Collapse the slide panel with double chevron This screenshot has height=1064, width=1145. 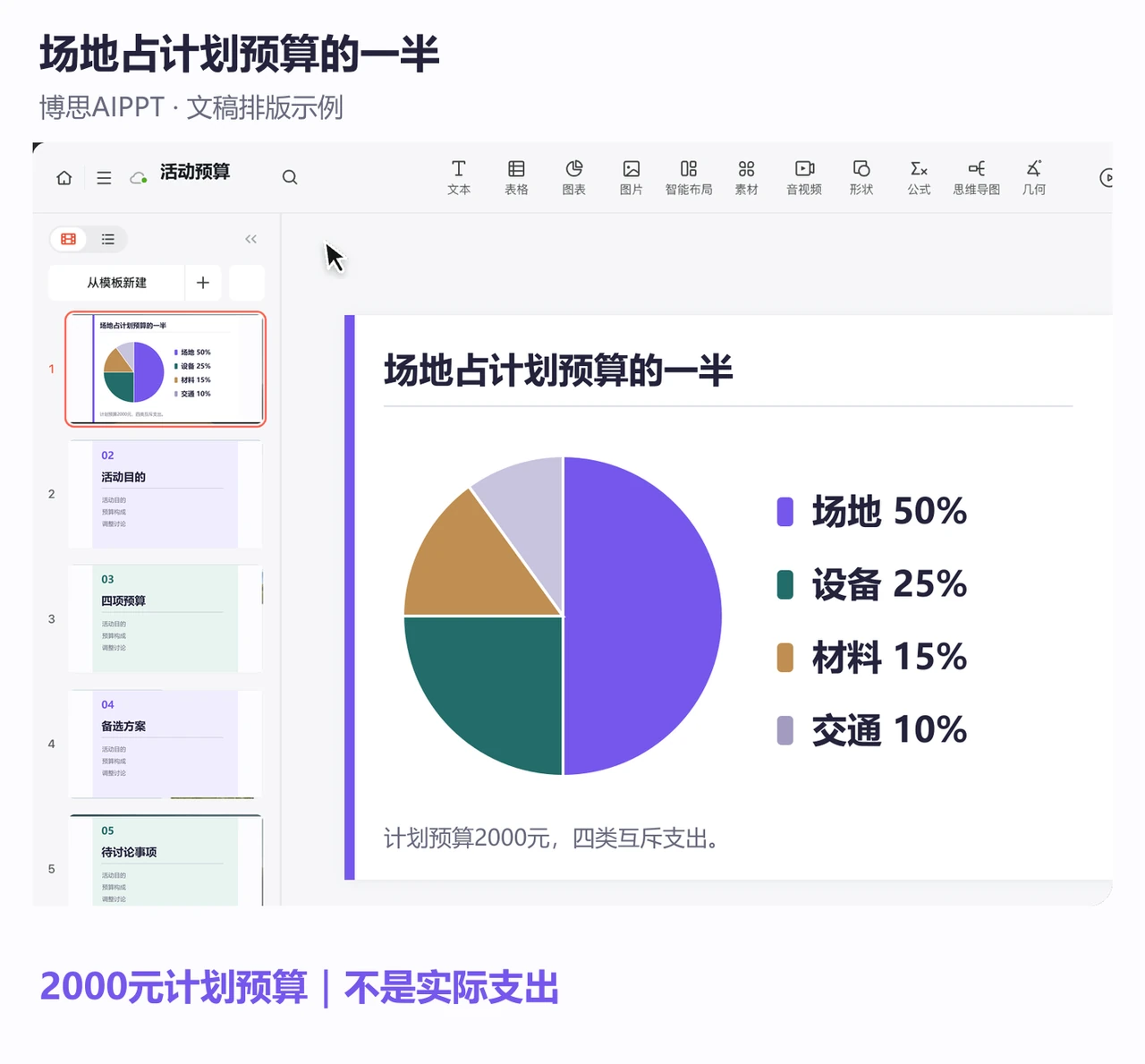250,239
